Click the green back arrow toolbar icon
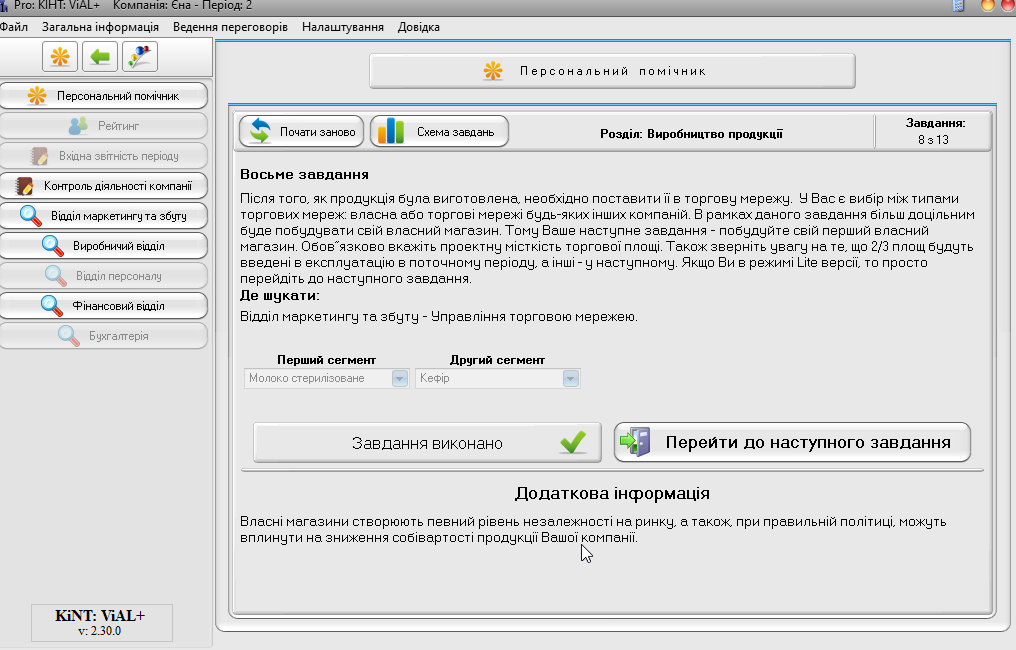Image resolution: width=1016 pixels, height=650 pixels. click(x=100, y=56)
